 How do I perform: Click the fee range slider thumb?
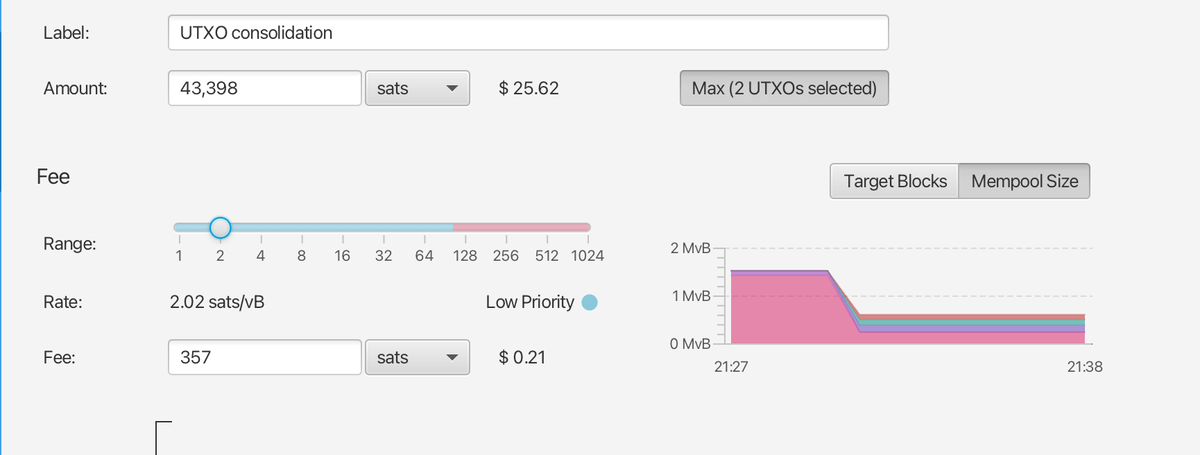[220, 228]
